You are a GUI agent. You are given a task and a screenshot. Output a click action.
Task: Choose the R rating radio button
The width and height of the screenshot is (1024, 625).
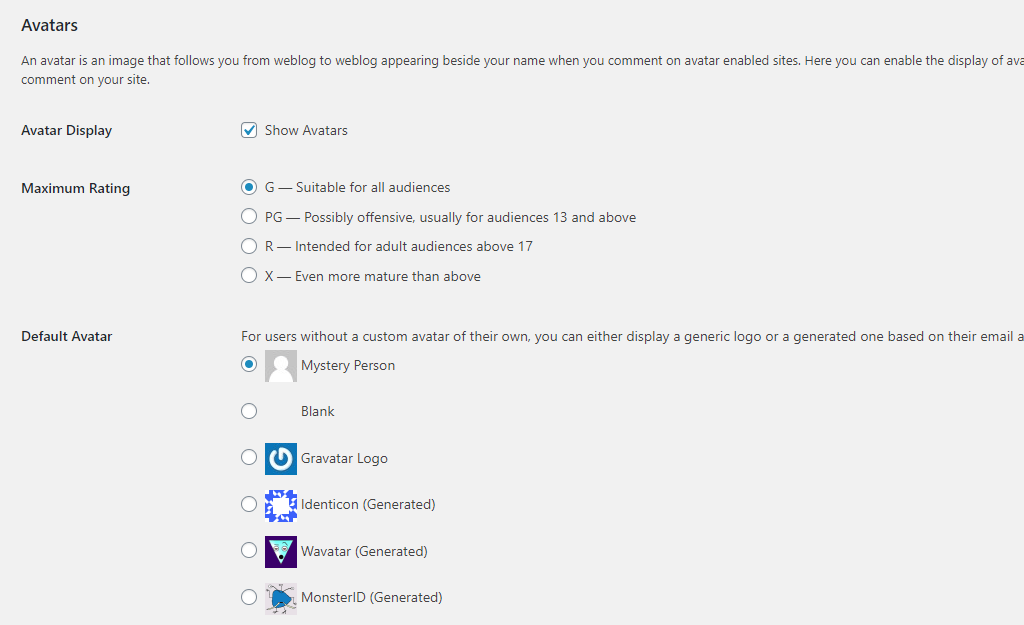(x=249, y=246)
